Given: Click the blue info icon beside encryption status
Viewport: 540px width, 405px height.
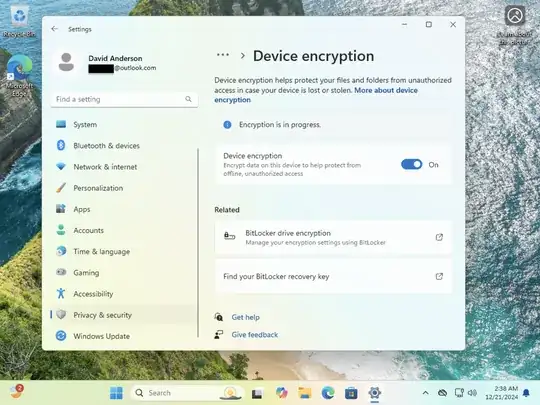Looking at the screenshot, I should [x=227, y=125].
